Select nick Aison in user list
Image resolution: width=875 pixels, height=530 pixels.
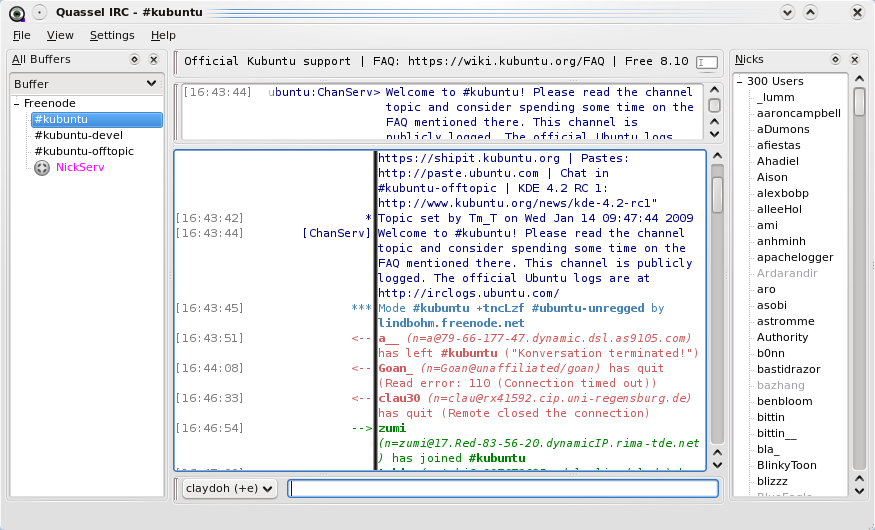(x=772, y=178)
